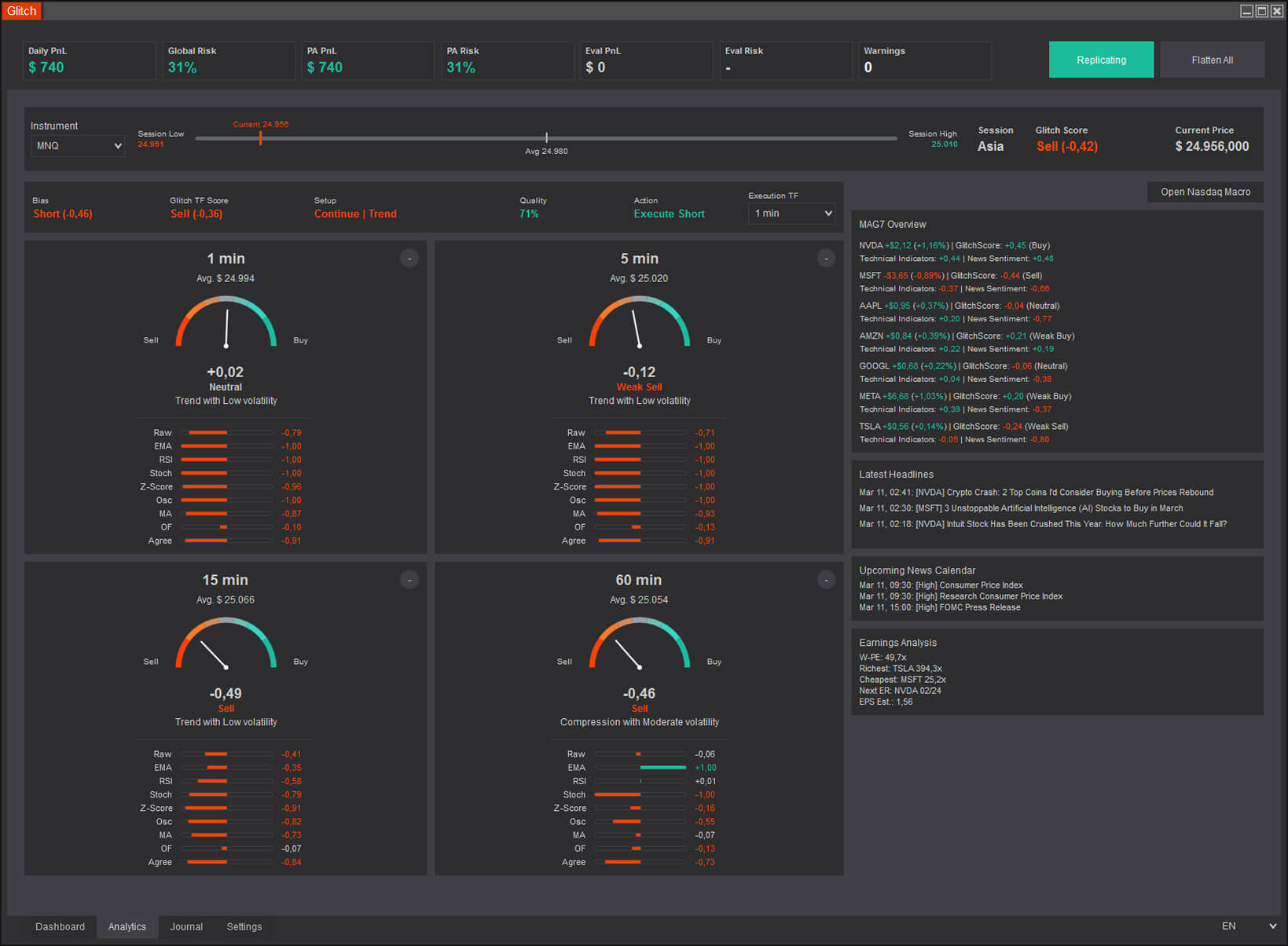
Task: Collapse the 15 min timeframe panel
Action: pos(409,580)
